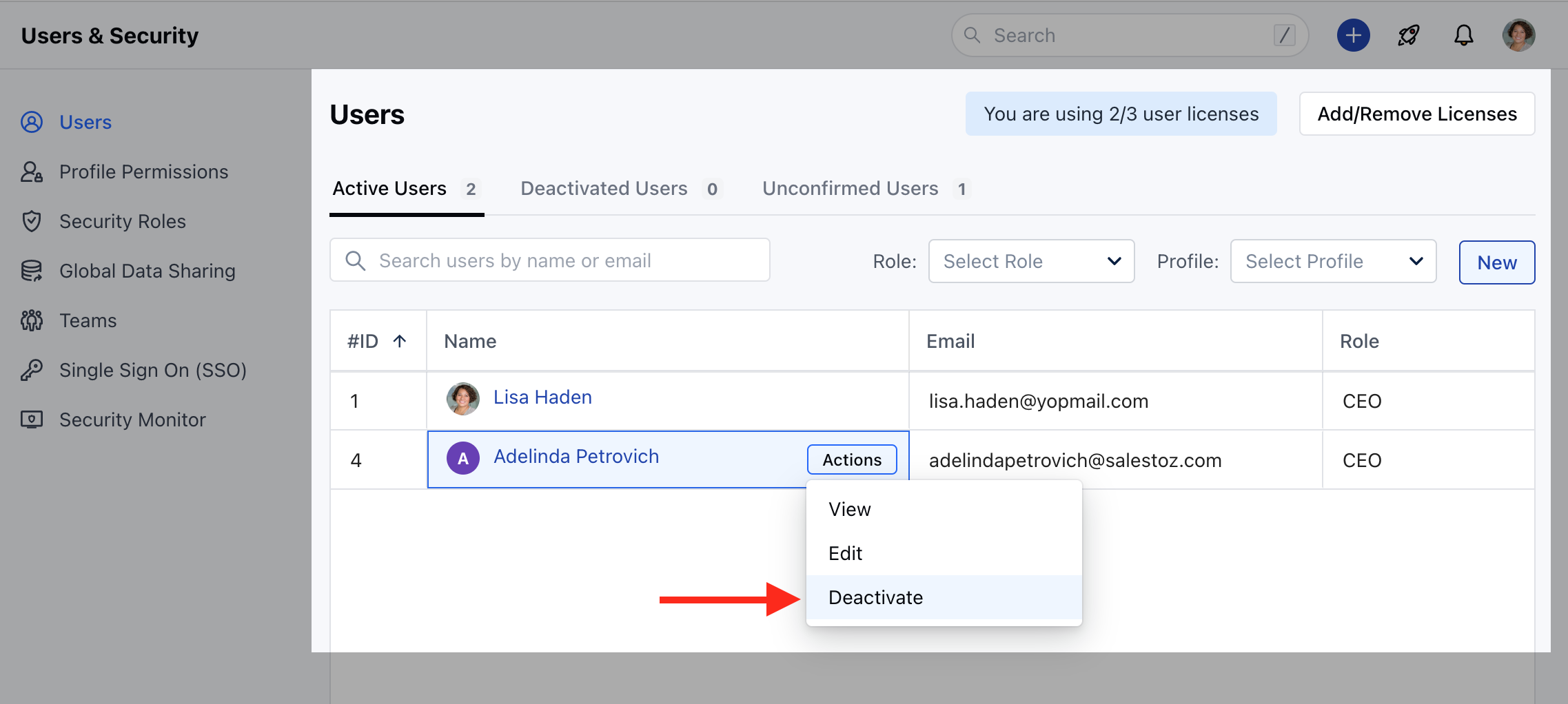The image size is (1568, 704).
Task: Toggle the #ID column sort arrow
Action: (x=399, y=340)
